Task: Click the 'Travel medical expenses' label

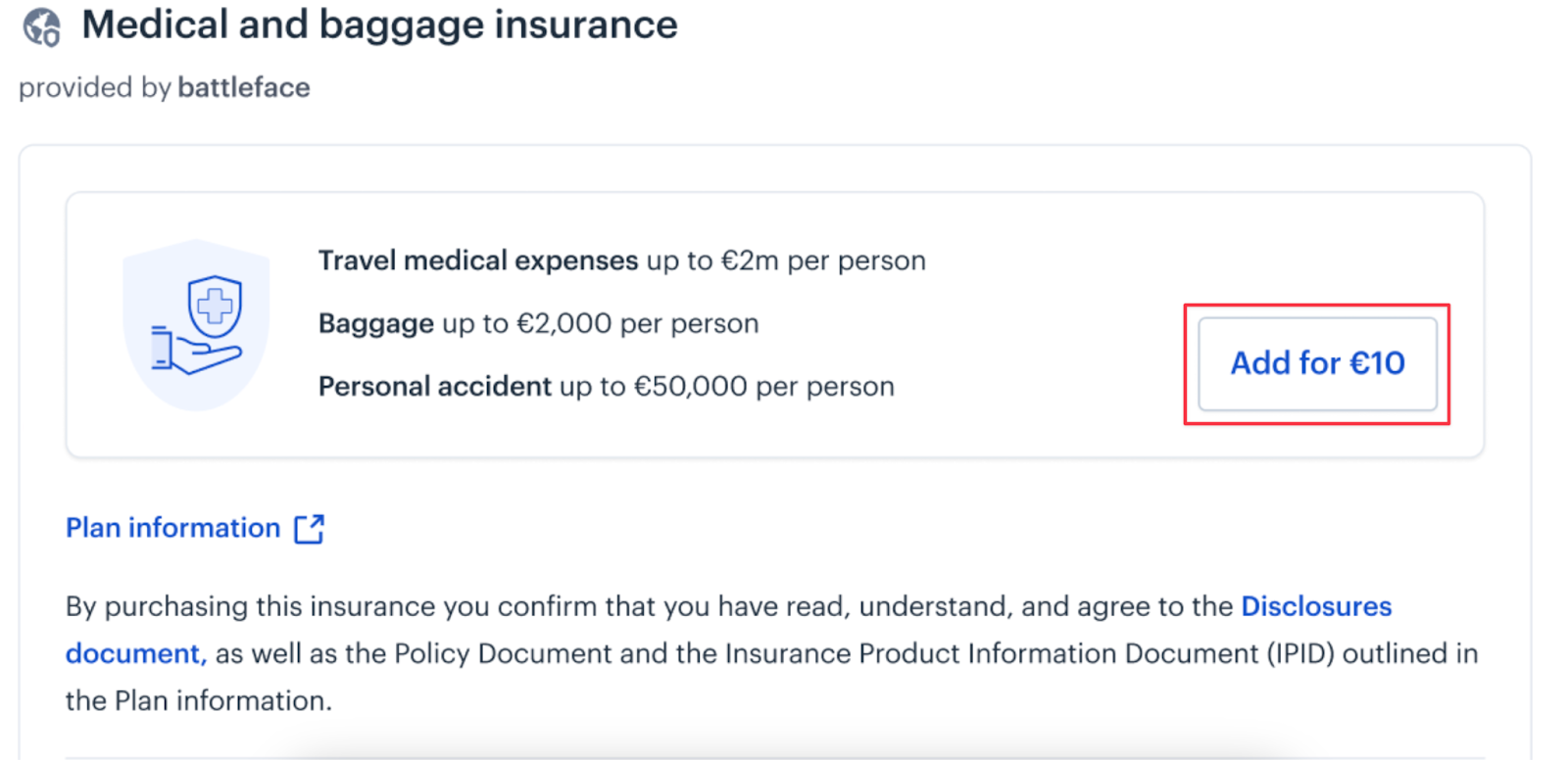Action: coord(478,261)
